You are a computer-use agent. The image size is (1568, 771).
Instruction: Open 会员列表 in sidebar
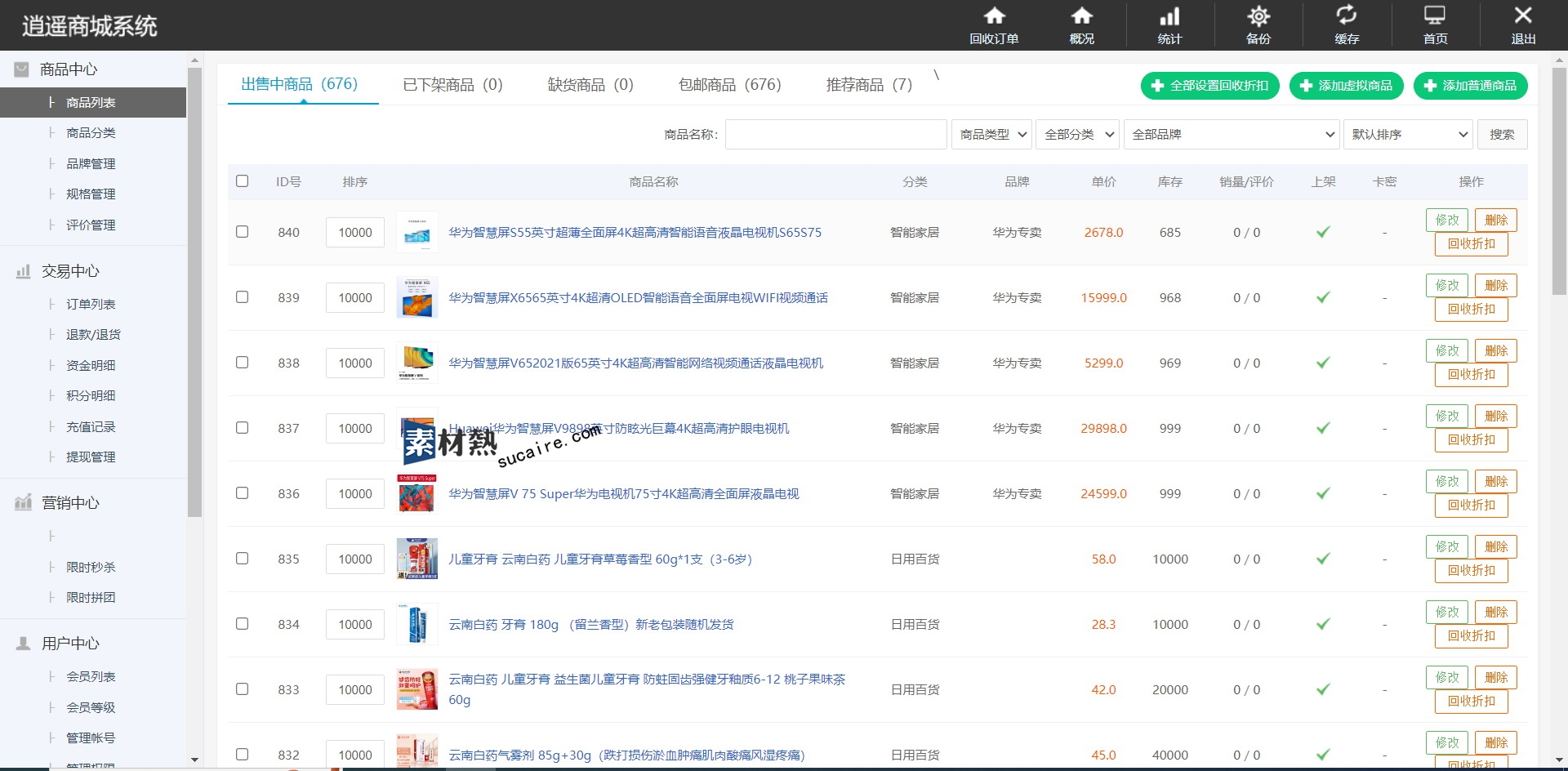91,677
